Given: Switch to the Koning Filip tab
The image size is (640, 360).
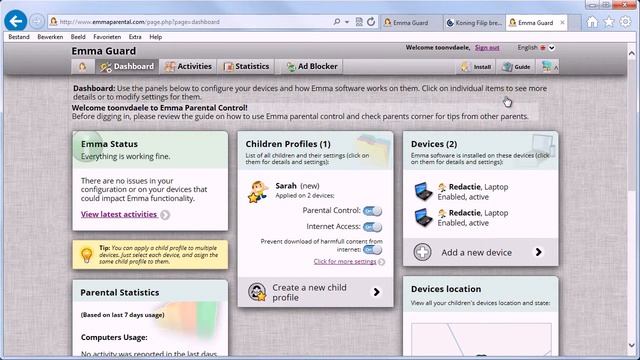Looking at the screenshot, I should 474,23.
